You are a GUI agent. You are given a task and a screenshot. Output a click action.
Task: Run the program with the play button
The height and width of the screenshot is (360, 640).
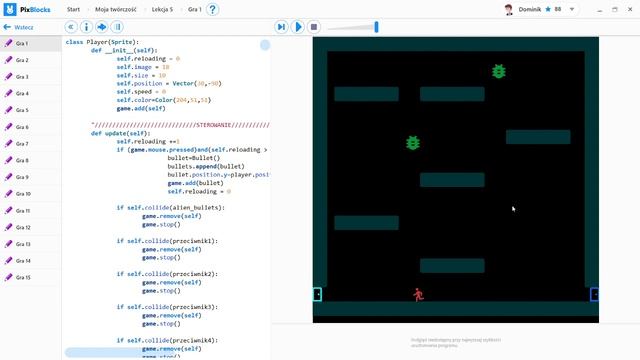tap(298, 27)
